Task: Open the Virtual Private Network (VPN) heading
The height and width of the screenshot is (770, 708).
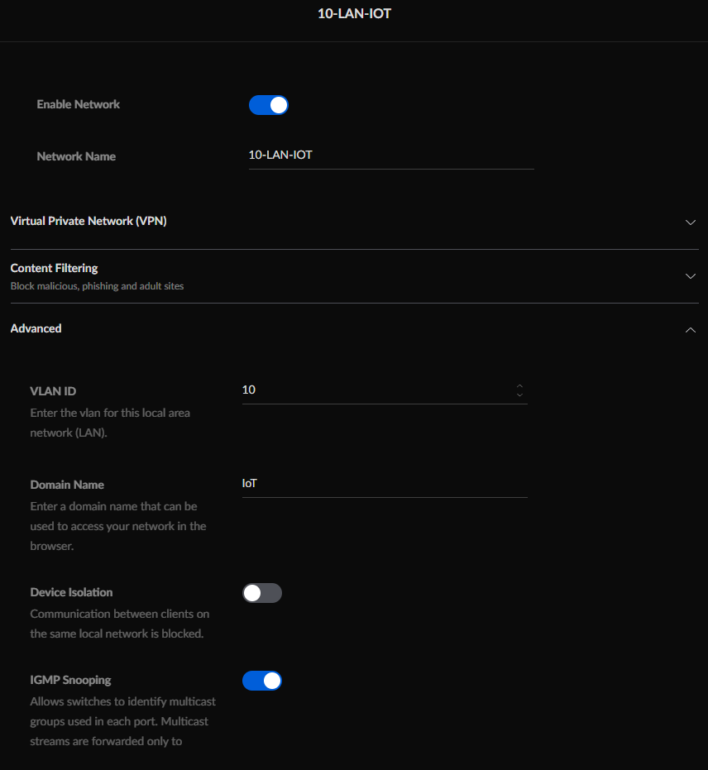Action: (x=88, y=221)
